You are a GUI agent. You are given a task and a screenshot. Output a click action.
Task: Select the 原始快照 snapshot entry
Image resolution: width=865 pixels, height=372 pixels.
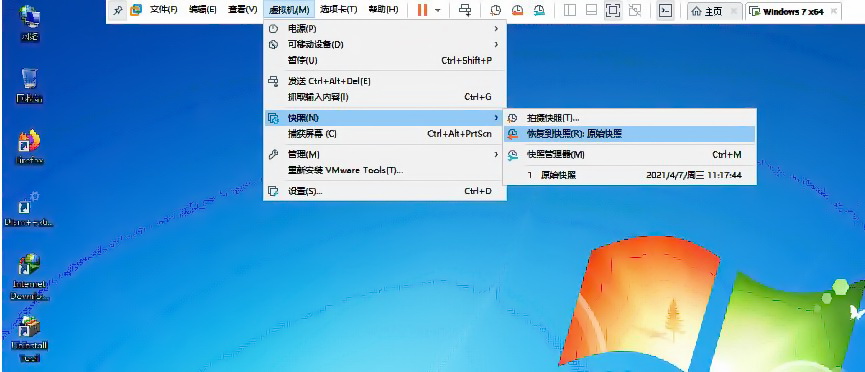[629, 175]
